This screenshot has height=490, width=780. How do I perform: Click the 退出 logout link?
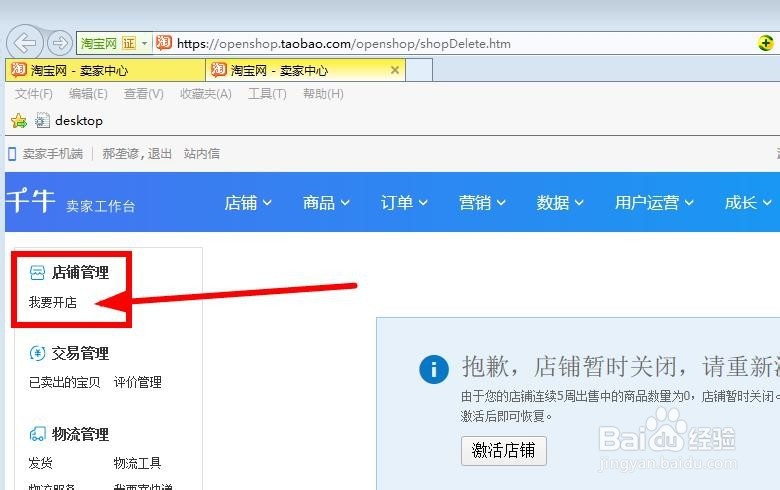coord(160,154)
